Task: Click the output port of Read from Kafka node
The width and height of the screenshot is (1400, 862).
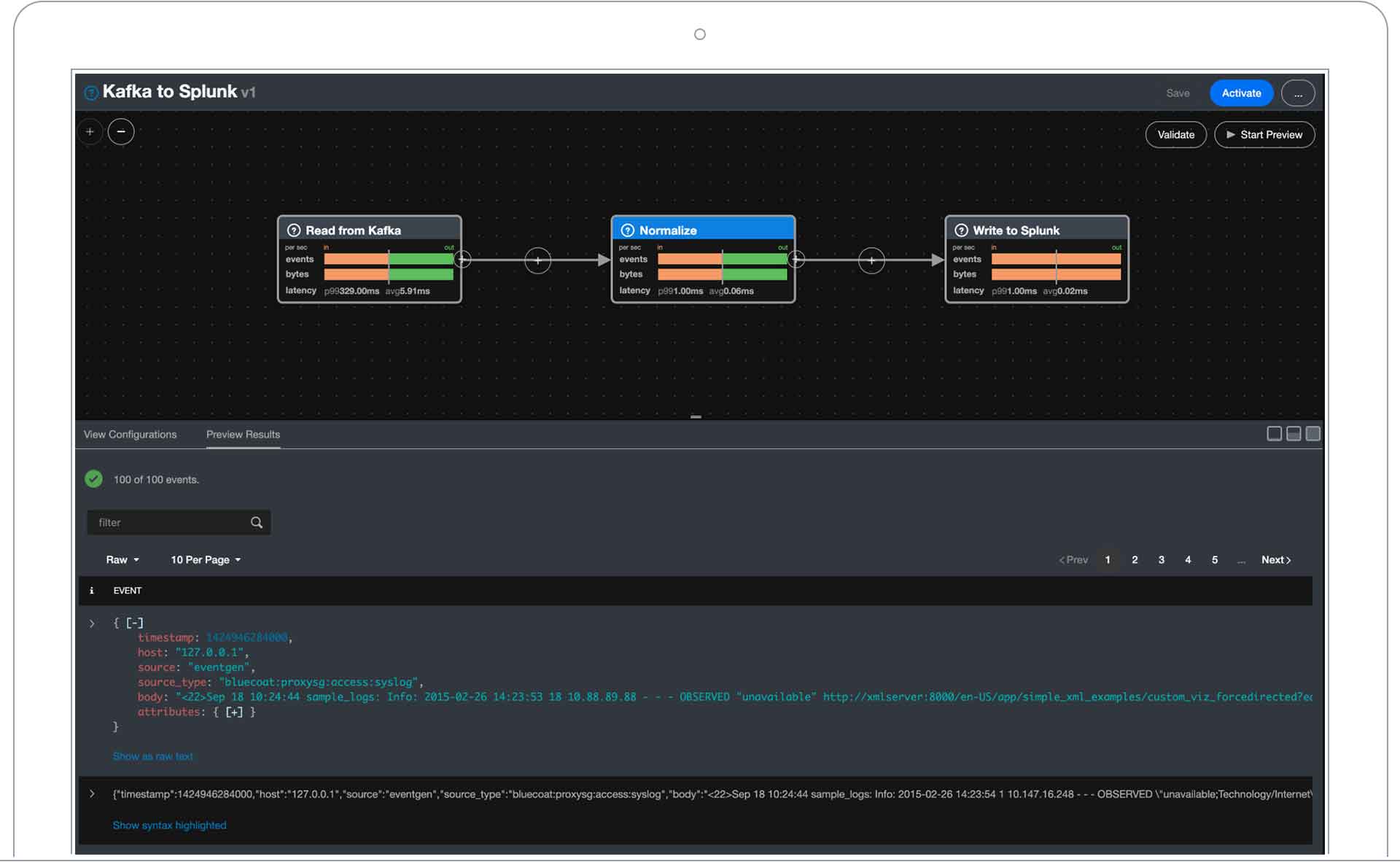Action: [x=462, y=260]
